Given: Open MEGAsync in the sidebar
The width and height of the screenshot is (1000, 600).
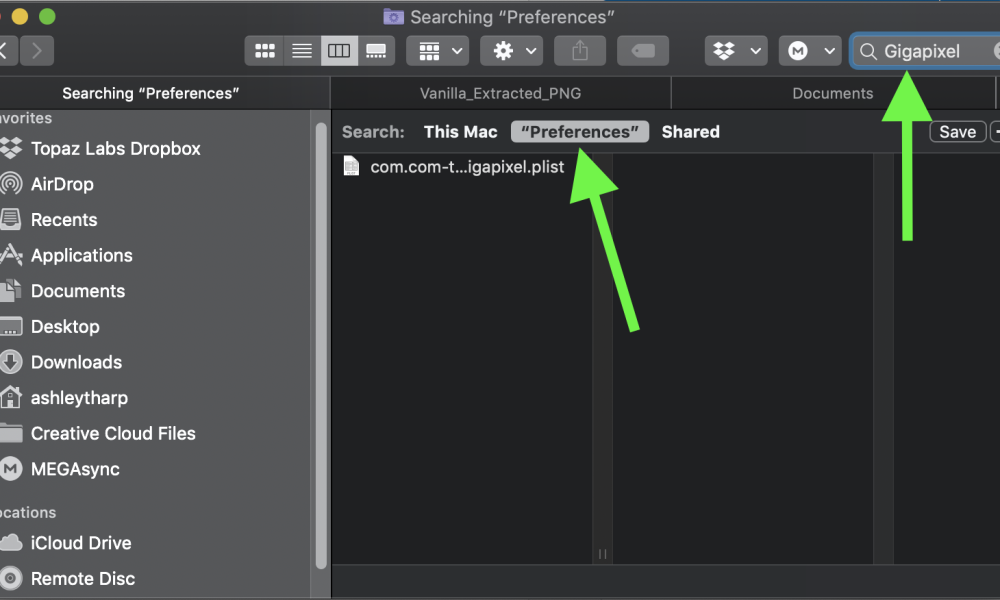Looking at the screenshot, I should 75,470.
